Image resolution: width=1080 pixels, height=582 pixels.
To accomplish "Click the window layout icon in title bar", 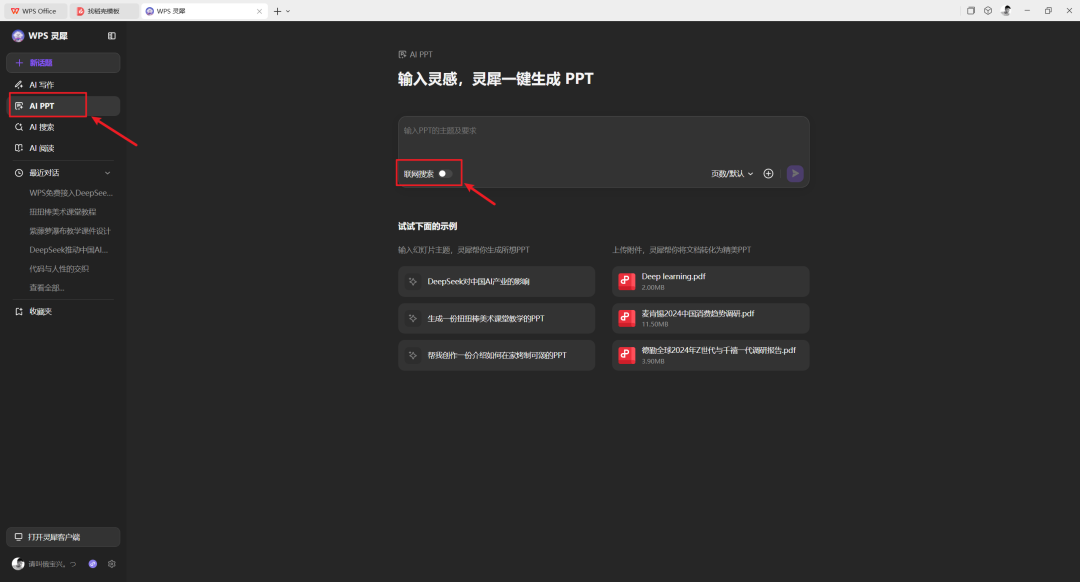I will (x=970, y=10).
